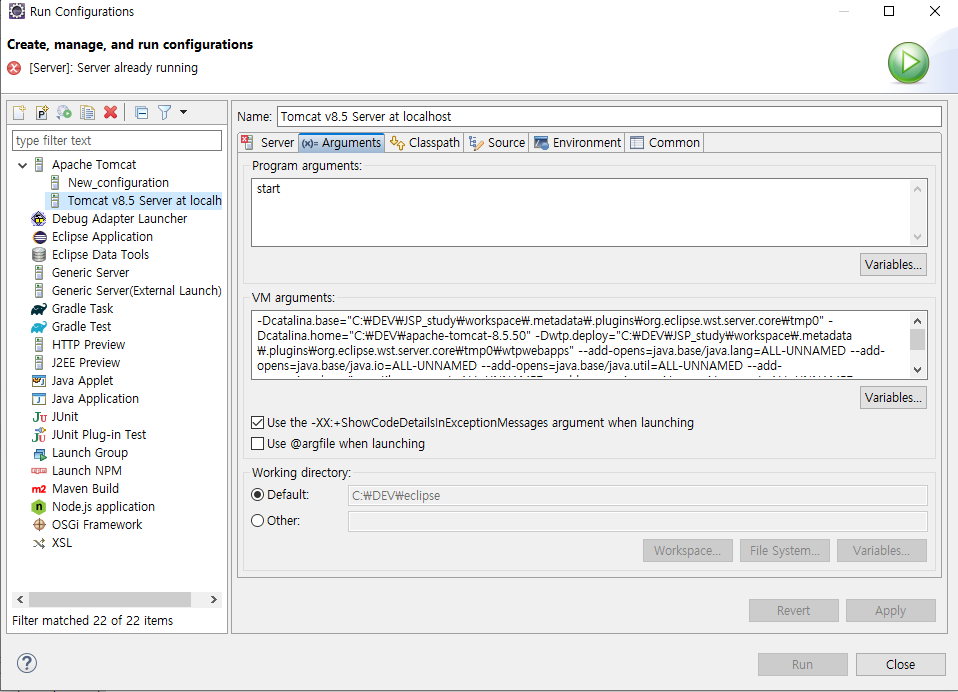Select New_configuration under Apache Tomcat
958x692 pixels.
click(118, 183)
